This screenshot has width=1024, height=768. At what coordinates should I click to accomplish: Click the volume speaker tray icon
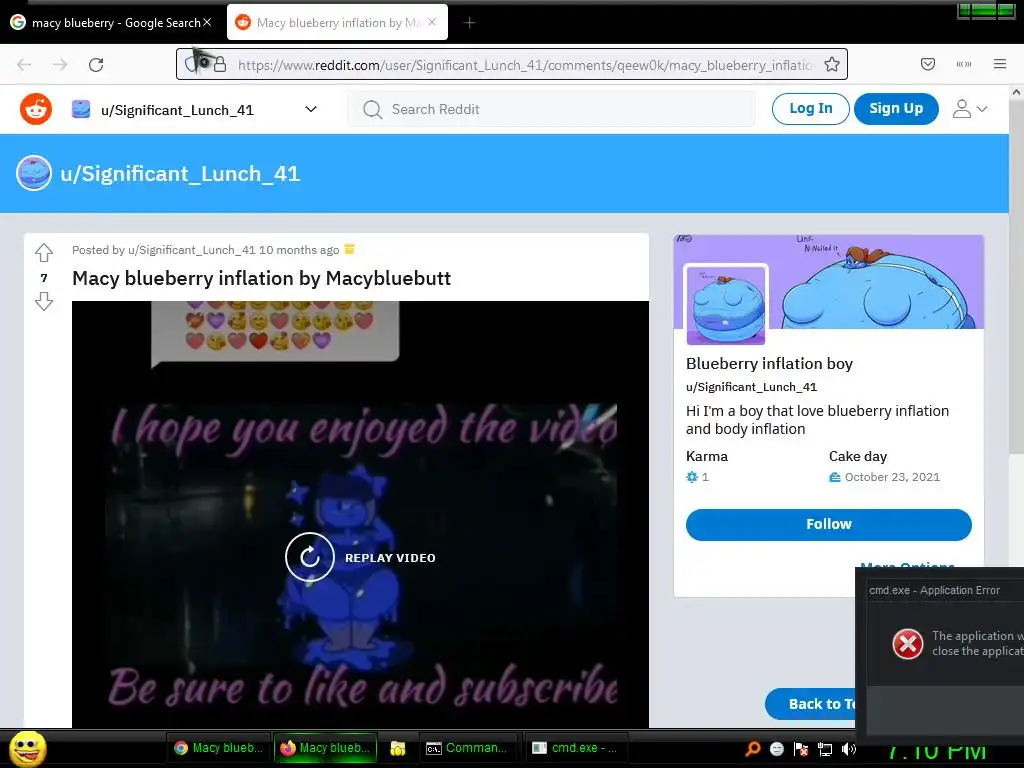tap(848, 749)
